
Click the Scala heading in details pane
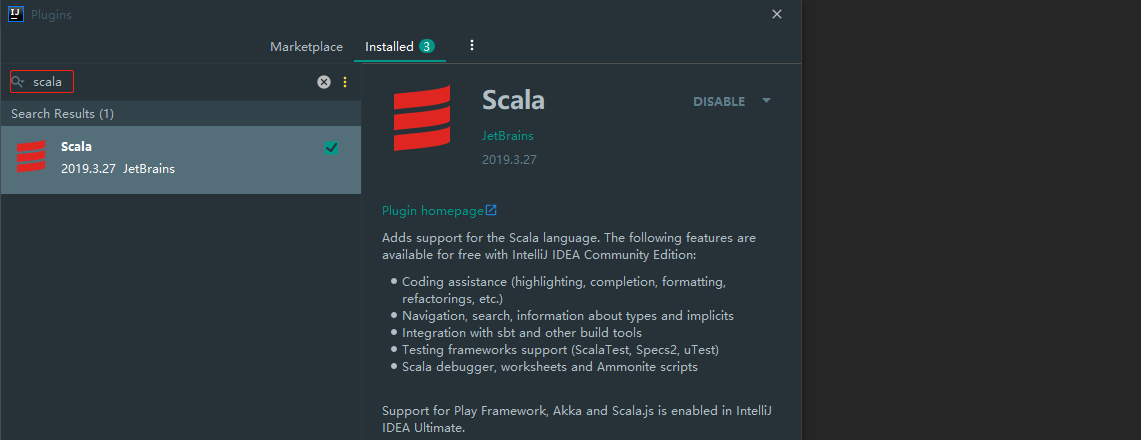click(x=513, y=101)
